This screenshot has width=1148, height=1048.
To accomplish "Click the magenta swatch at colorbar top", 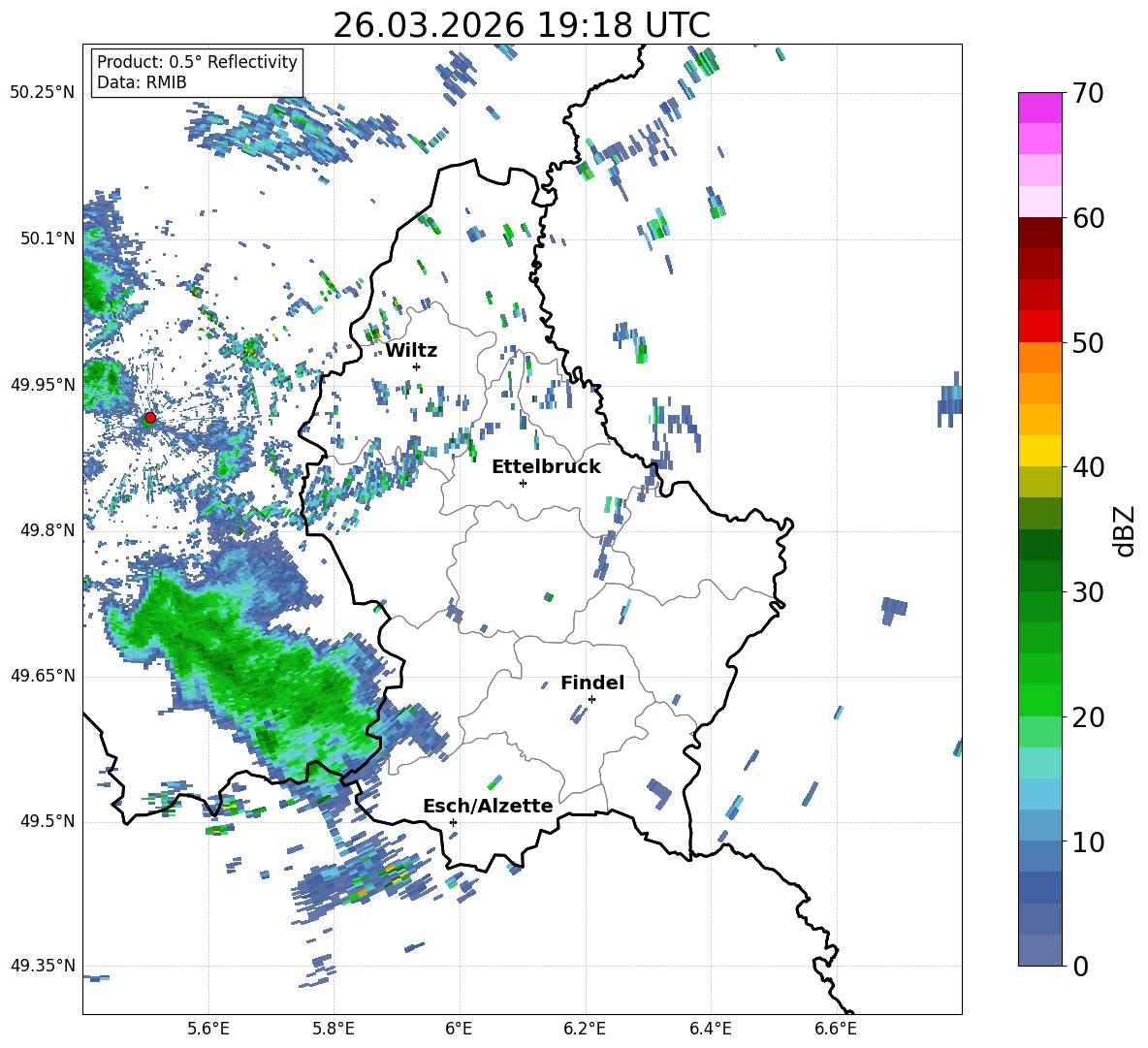I will point(1039,108).
